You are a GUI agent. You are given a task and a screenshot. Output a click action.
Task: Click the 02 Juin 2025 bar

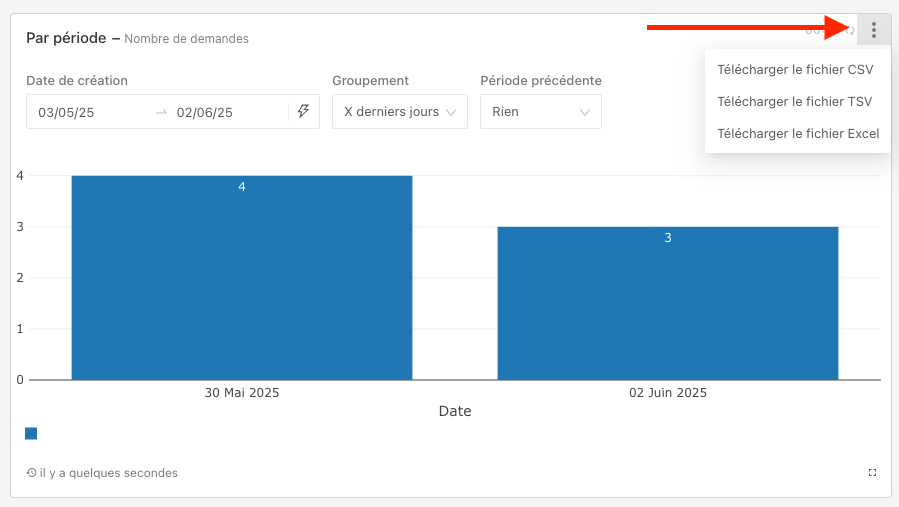pyautogui.click(x=667, y=305)
